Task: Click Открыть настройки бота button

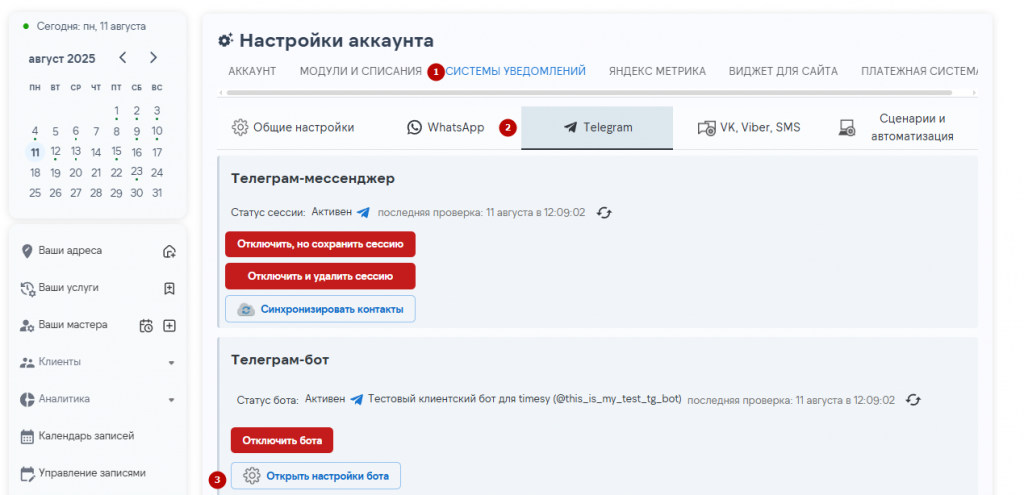Action: tap(316, 476)
